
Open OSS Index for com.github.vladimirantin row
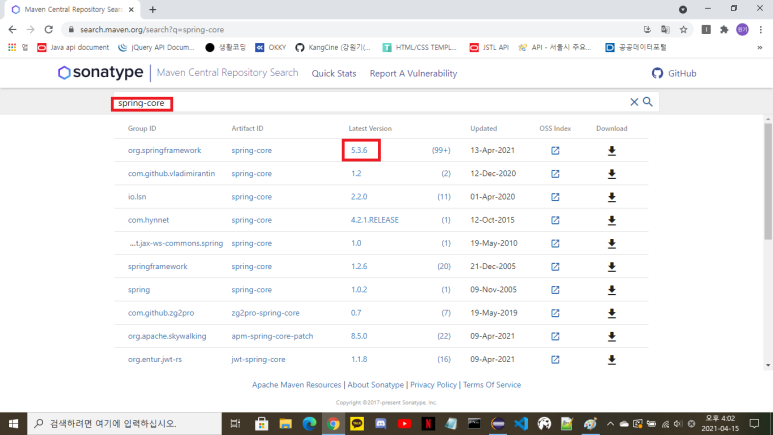[x=555, y=174]
